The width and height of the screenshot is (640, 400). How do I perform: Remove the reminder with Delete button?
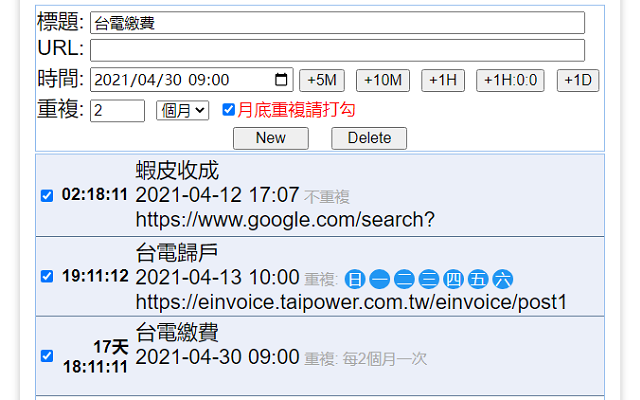click(x=369, y=138)
